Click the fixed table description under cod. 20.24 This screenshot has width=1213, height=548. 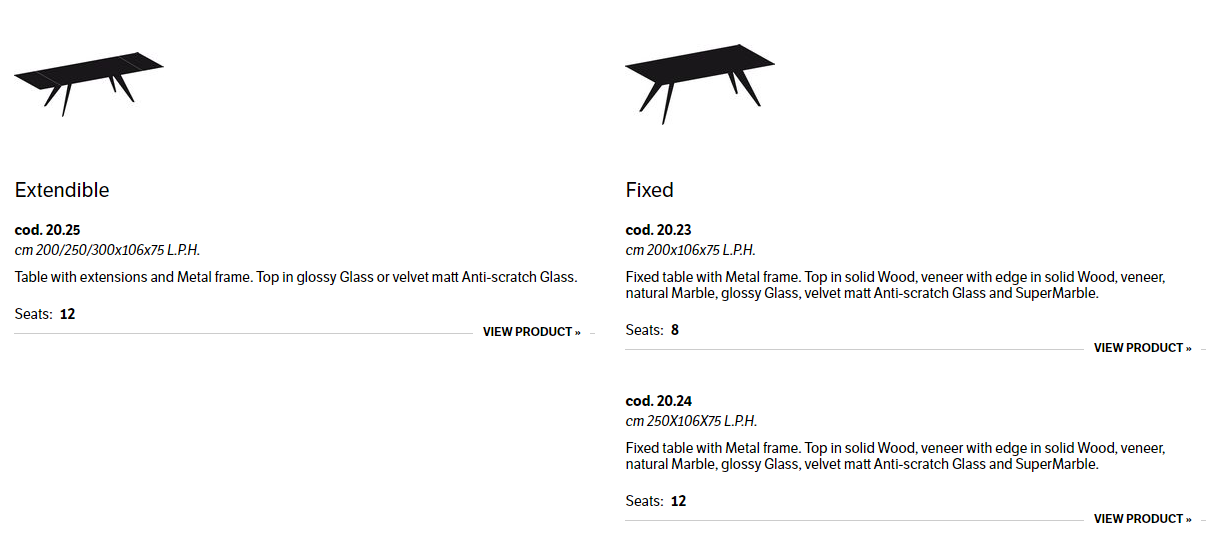point(895,456)
